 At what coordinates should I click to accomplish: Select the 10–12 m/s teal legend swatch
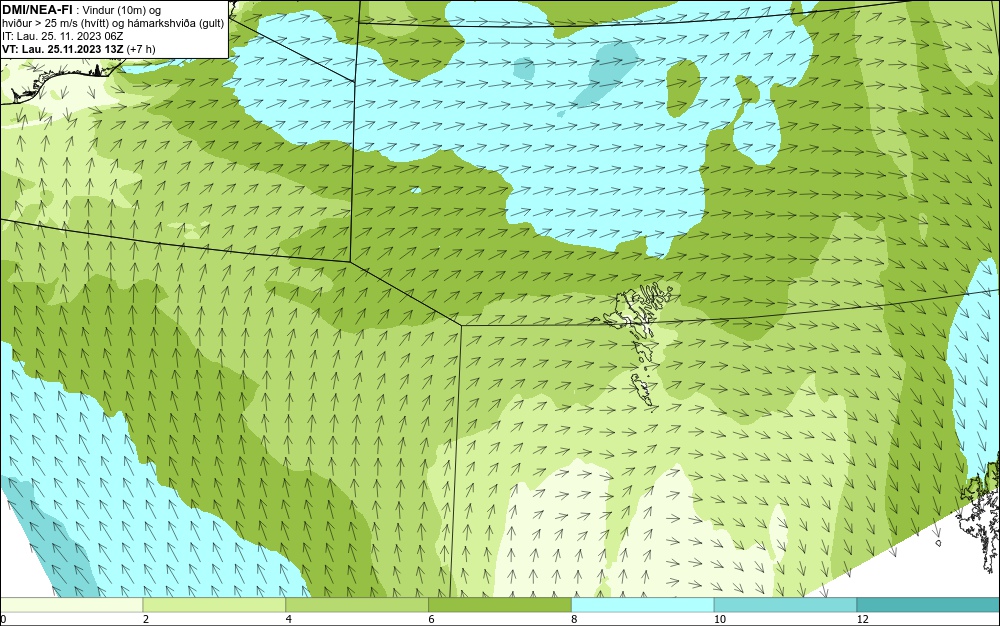(x=786, y=604)
